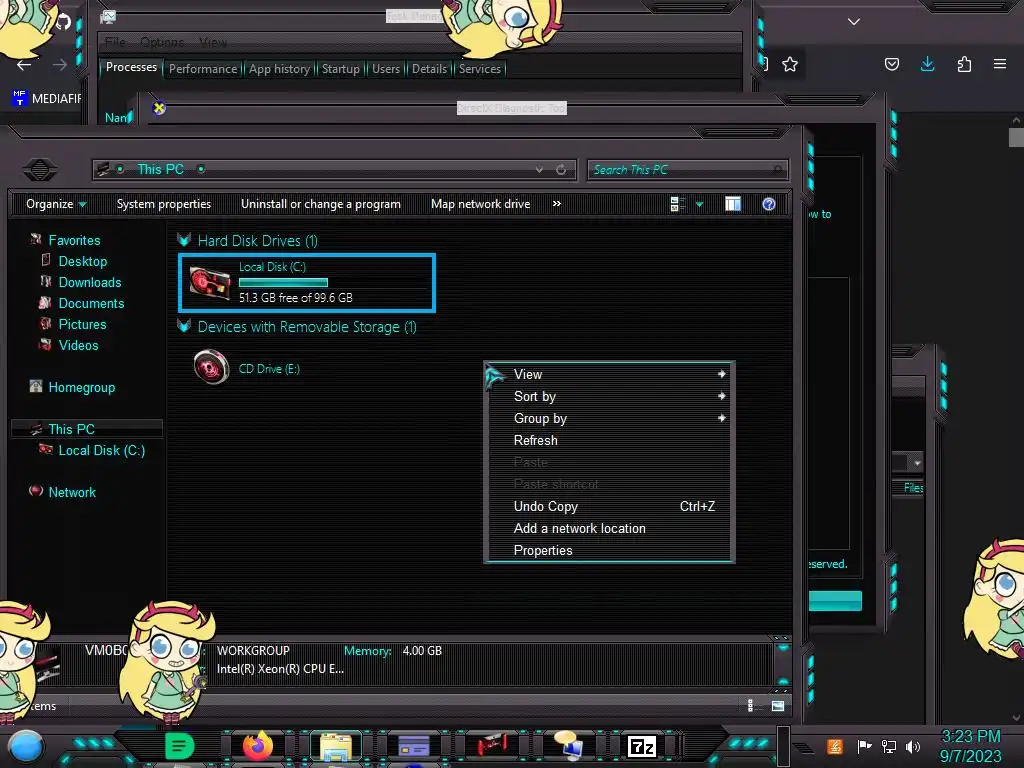The height and width of the screenshot is (768, 1024).
Task: Toggle the preview pane icon
Action: [733, 204]
